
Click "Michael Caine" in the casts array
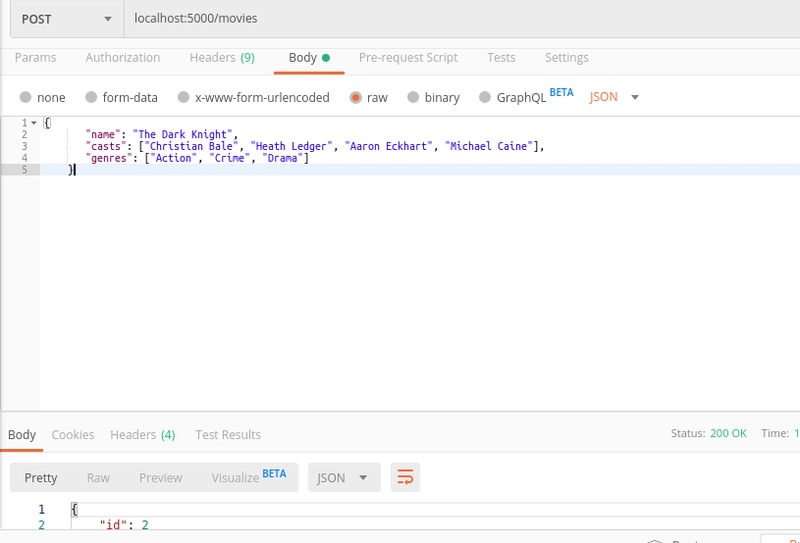[489, 146]
